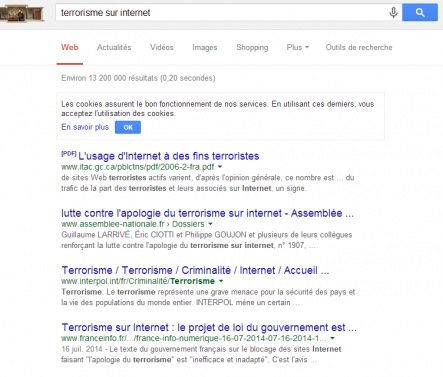Screen dimensions: 443x377
Task: Switch to the Actualités tab
Action: [114, 47]
